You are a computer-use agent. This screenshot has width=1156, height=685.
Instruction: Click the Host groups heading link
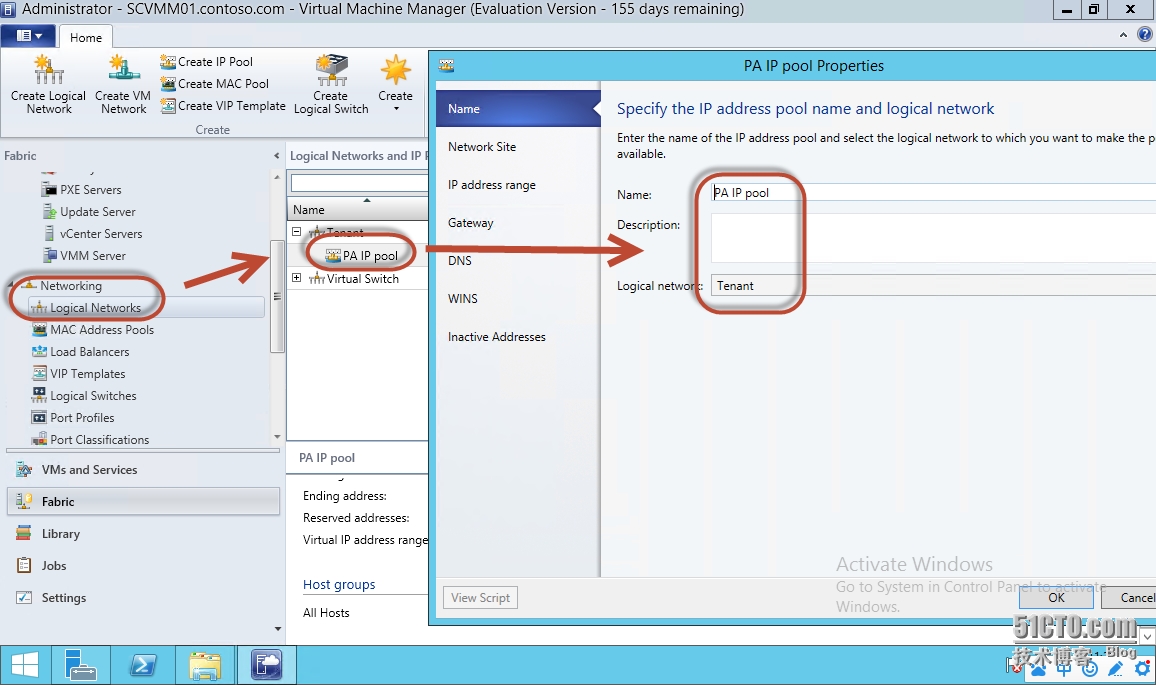[x=338, y=585]
